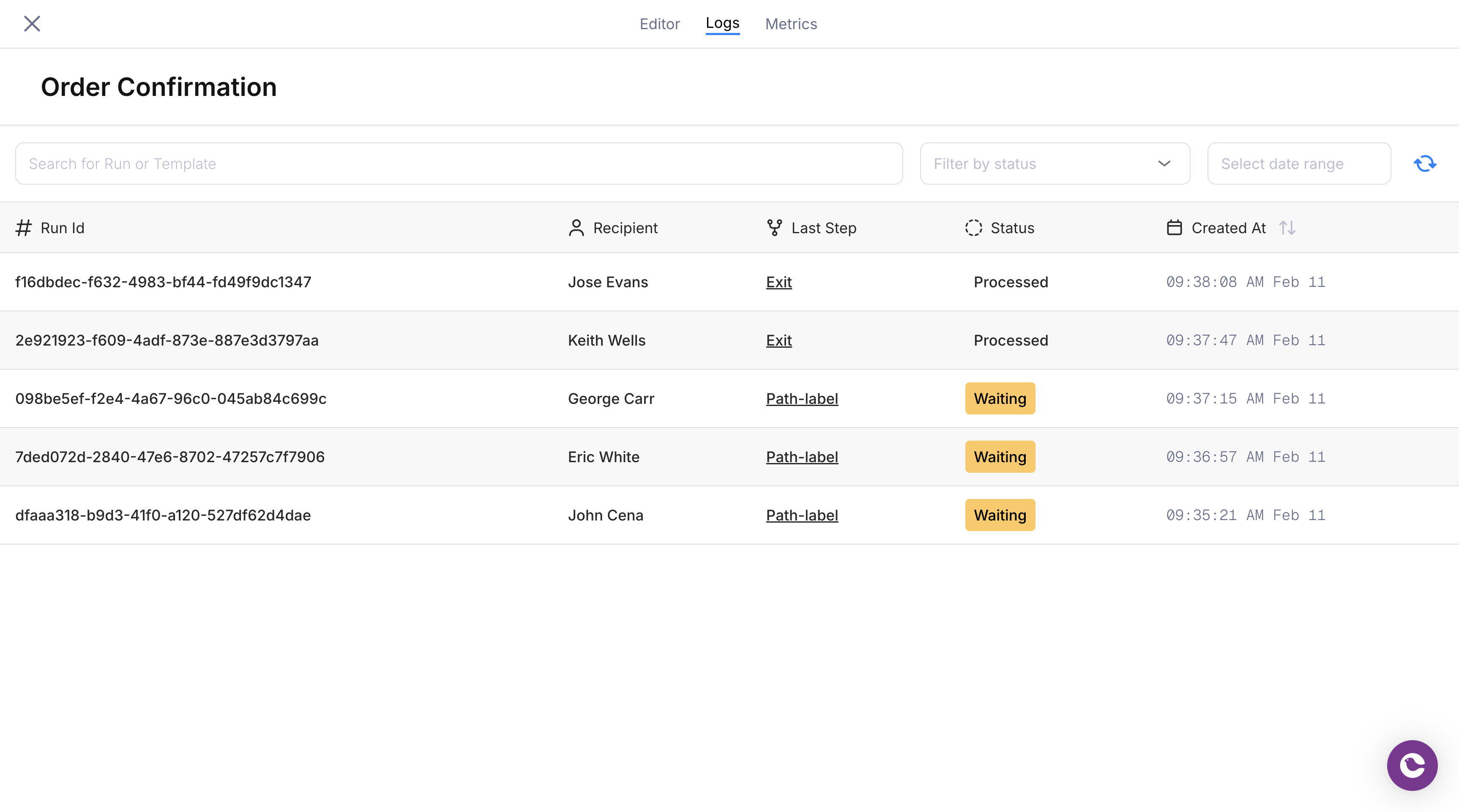The height and width of the screenshot is (812, 1459).
Task: Open the Exit step link for Keith Wells
Action: (x=779, y=341)
